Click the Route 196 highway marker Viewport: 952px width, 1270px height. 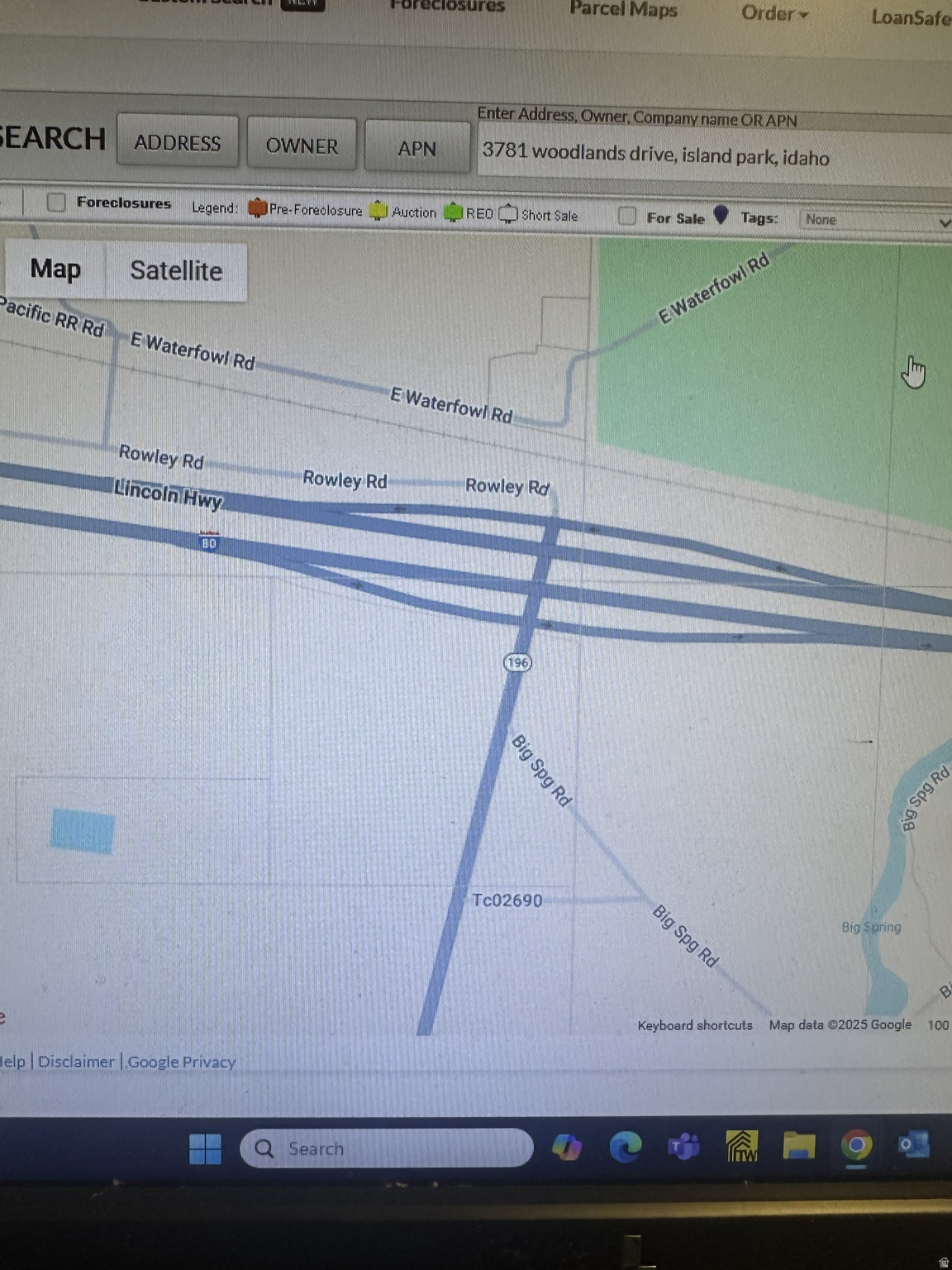click(517, 662)
